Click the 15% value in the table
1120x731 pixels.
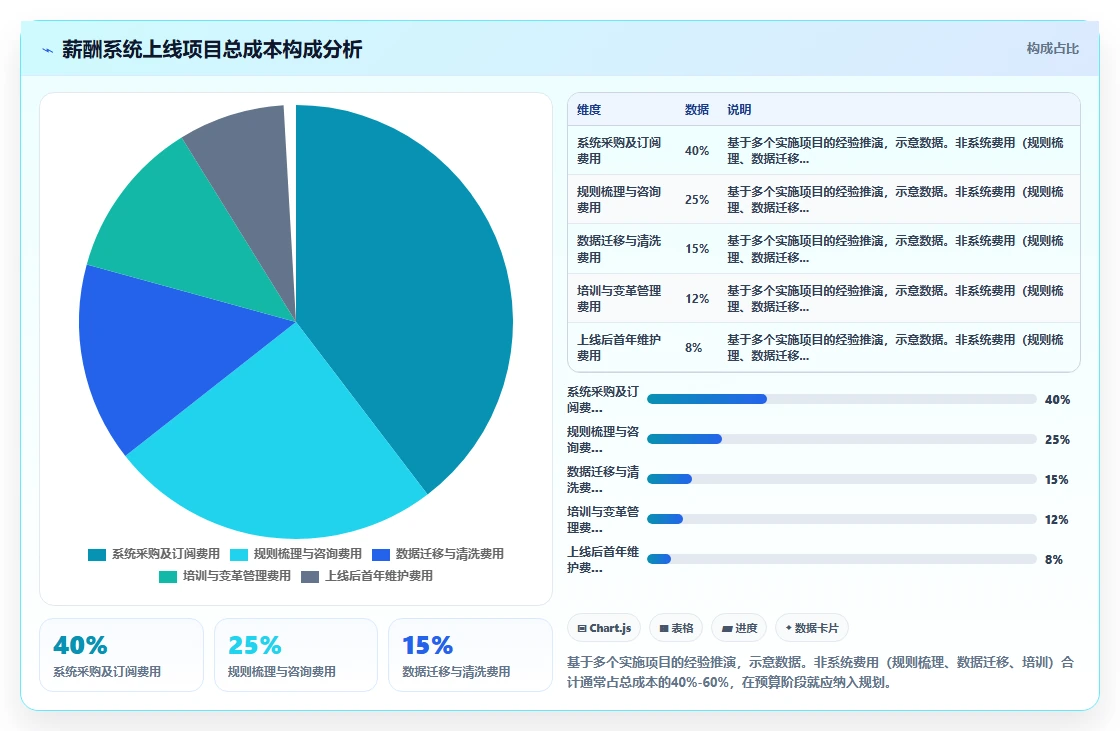(697, 249)
